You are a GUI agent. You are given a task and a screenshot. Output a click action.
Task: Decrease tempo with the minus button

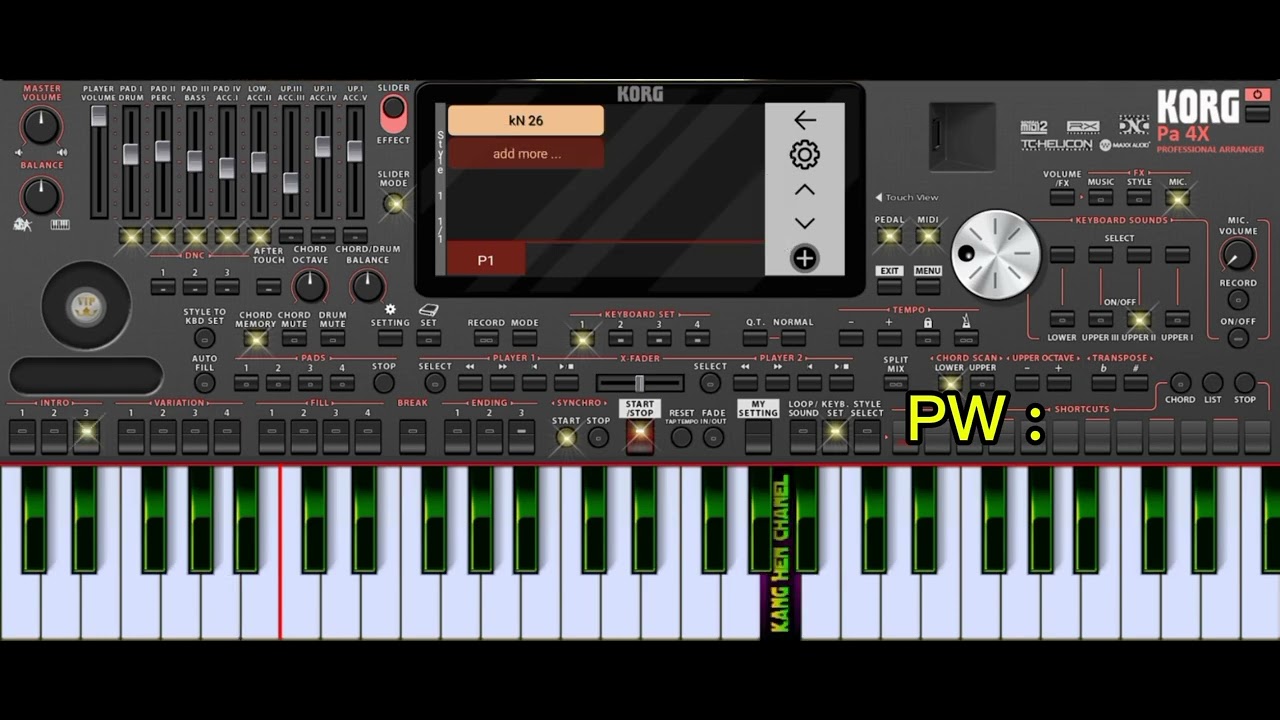851,339
